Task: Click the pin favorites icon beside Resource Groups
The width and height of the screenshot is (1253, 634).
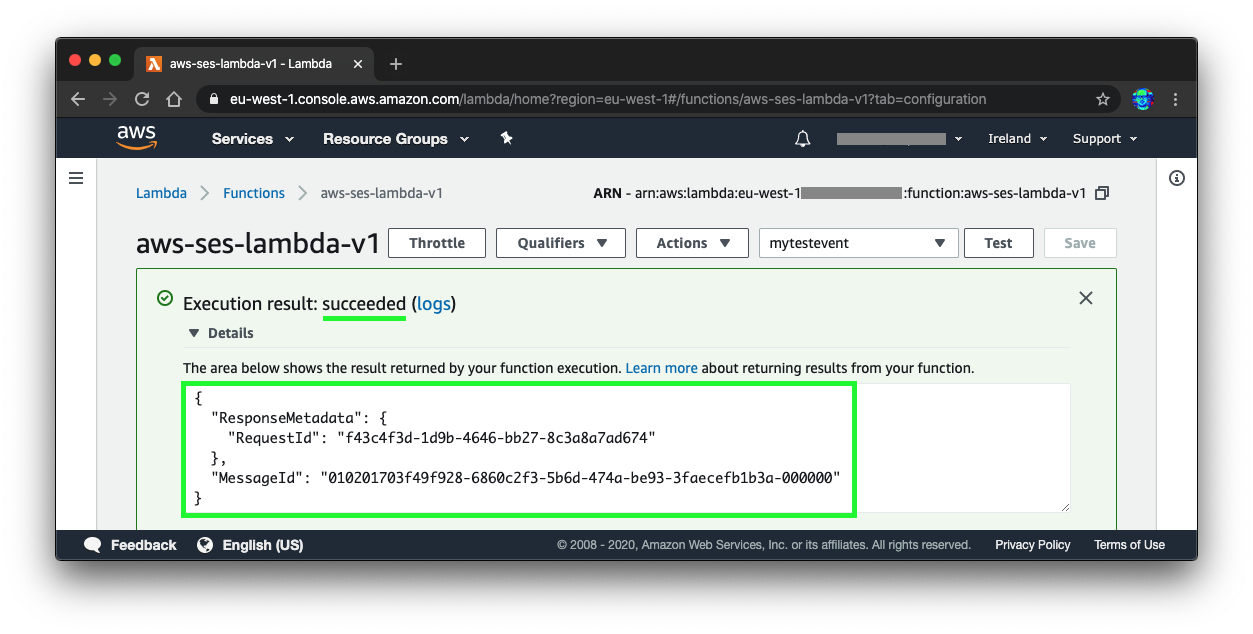Action: pyautogui.click(x=506, y=138)
